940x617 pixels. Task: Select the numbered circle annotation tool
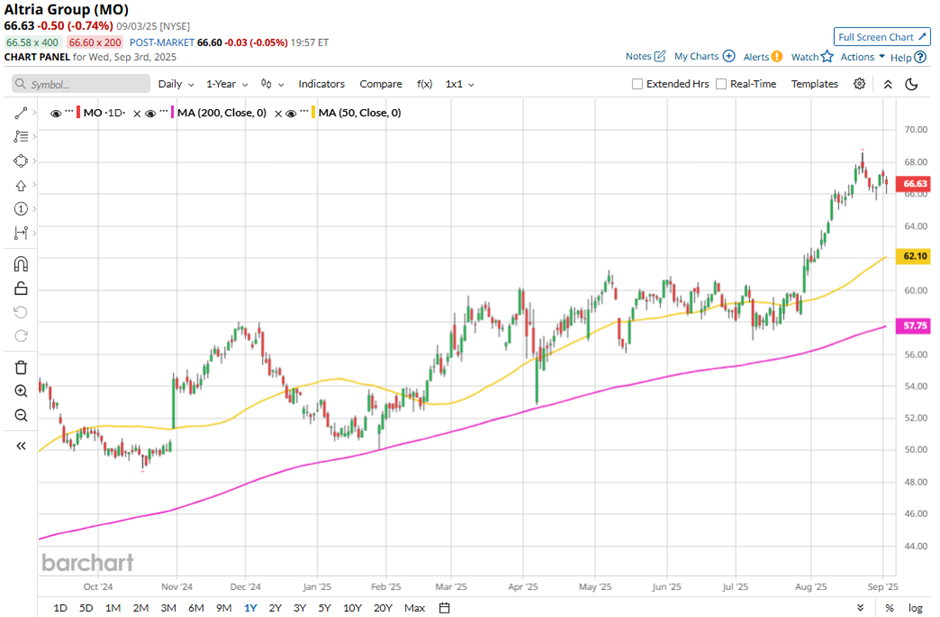[20, 209]
